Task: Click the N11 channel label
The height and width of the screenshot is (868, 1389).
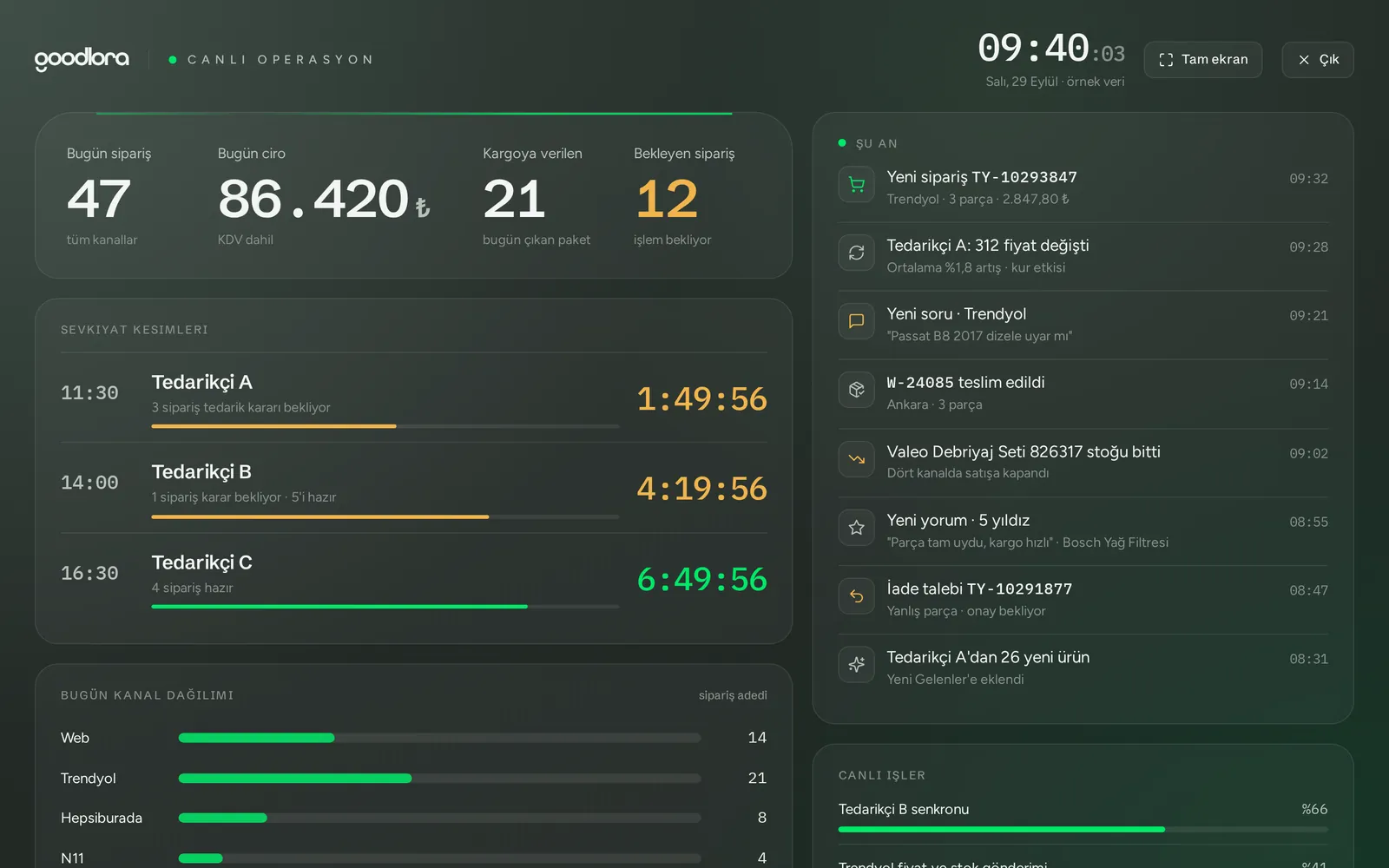Action: click(73, 858)
